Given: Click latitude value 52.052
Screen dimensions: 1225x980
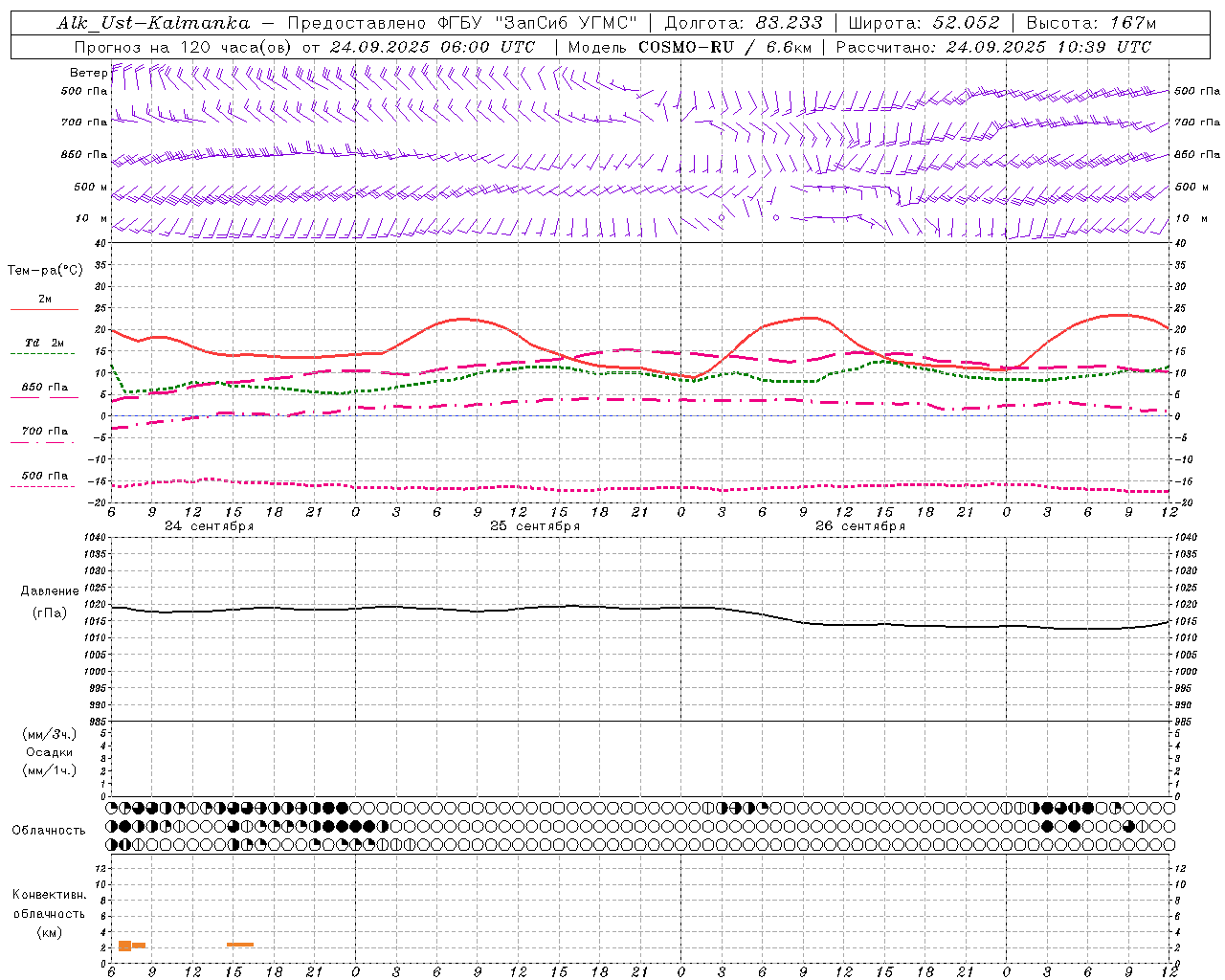Looking at the screenshot, I should click(x=966, y=23).
